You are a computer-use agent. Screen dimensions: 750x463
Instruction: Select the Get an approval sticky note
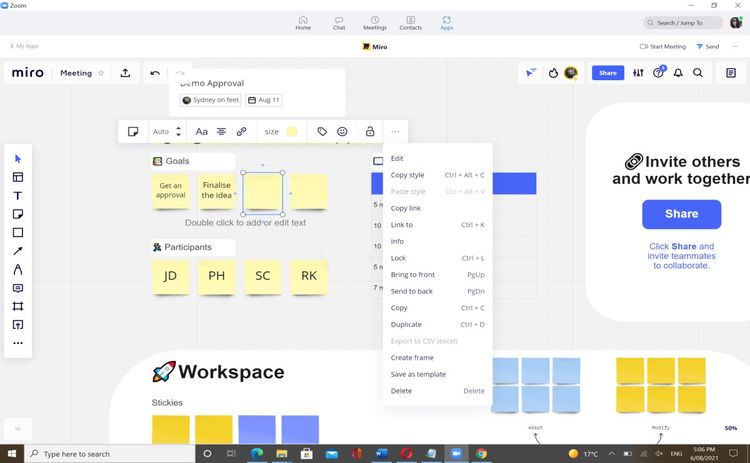pos(170,190)
